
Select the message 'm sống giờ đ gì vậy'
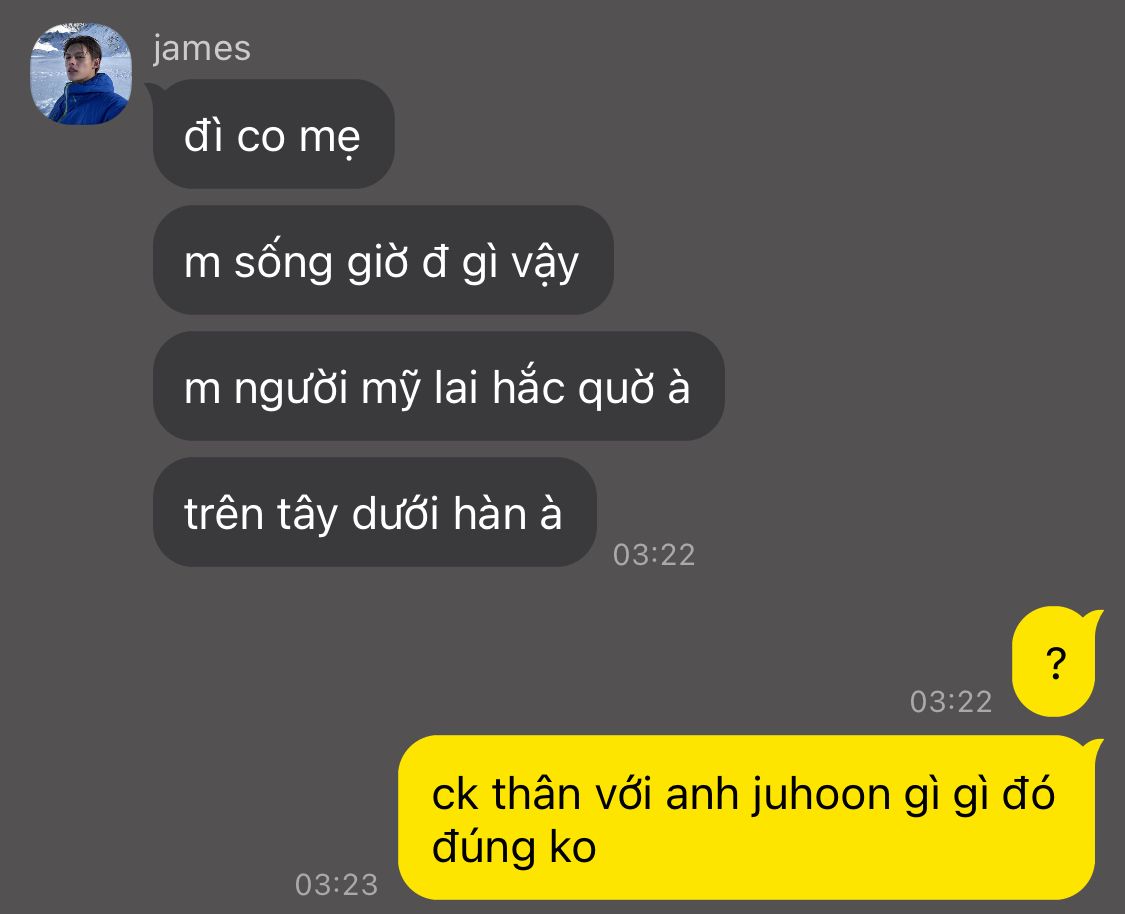pos(383,260)
